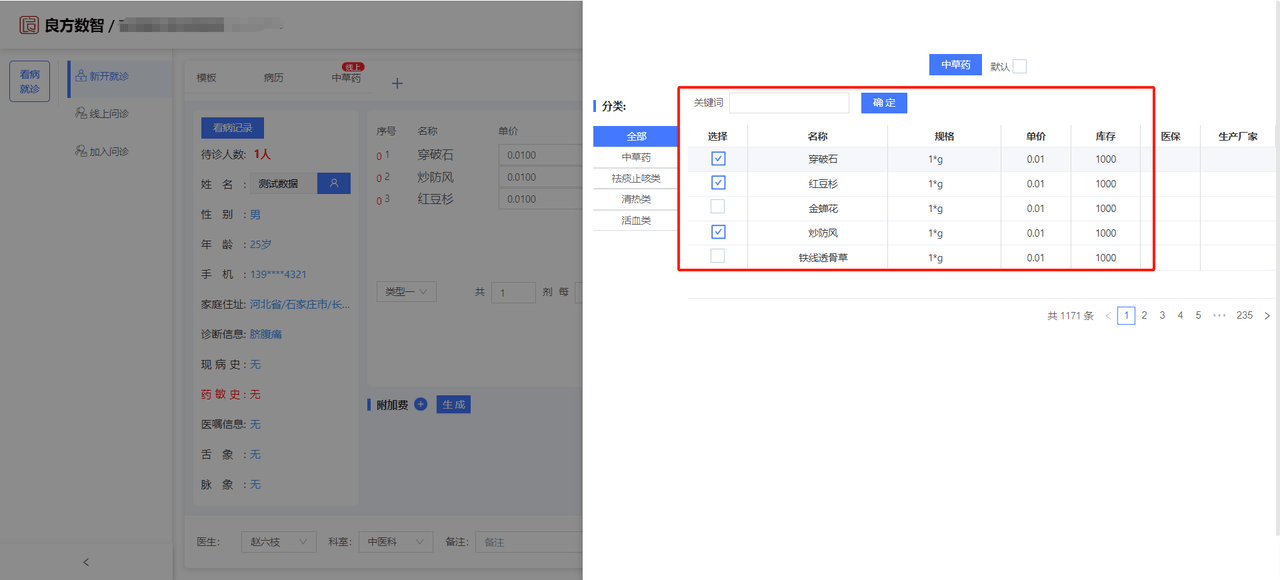
Task: Click the patient icon button beside 测试数据
Action: (334, 184)
